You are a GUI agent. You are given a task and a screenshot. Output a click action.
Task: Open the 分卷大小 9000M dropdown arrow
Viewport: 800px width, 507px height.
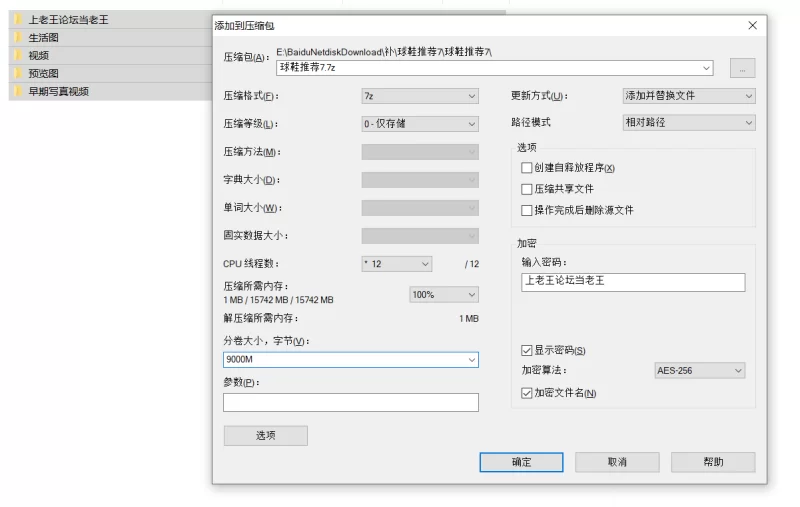(472, 360)
